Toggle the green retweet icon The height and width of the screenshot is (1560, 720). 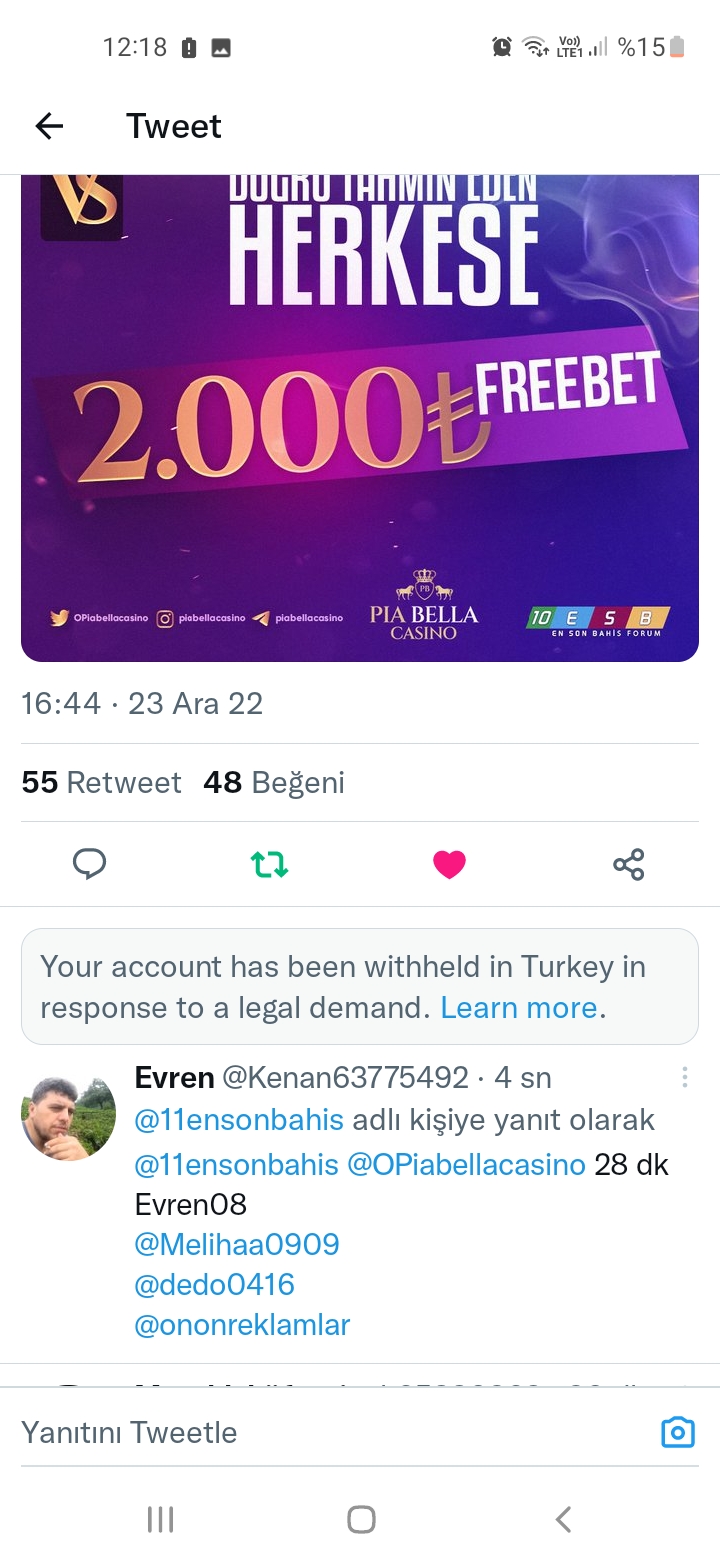(269, 864)
